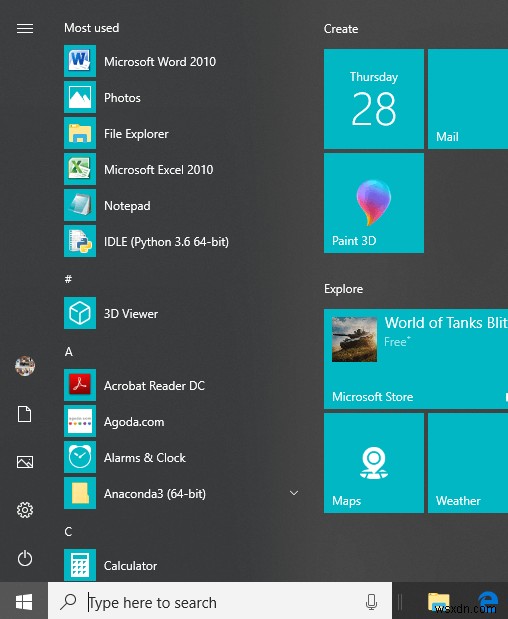This screenshot has width=508, height=619.
Task: Open Microsoft Edge on the taskbar
Action: click(487, 602)
